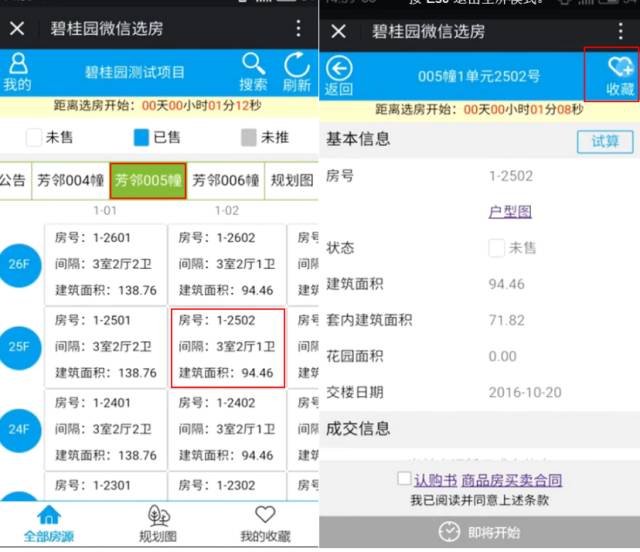The width and height of the screenshot is (640, 552).
Task: Select the 芳邻005幢 tab
Action: coord(148,180)
